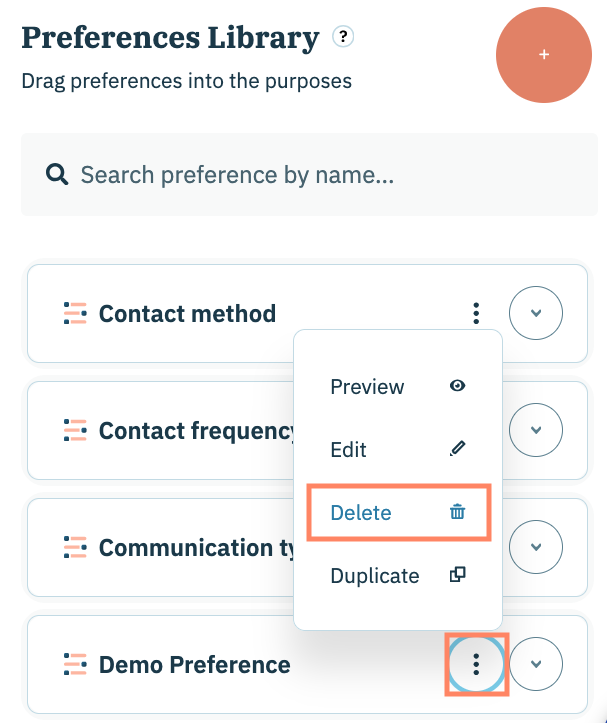The width and height of the screenshot is (607, 723).
Task: Expand the Contact frequency preference
Action: pyautogui.click(x=536, y=431)
